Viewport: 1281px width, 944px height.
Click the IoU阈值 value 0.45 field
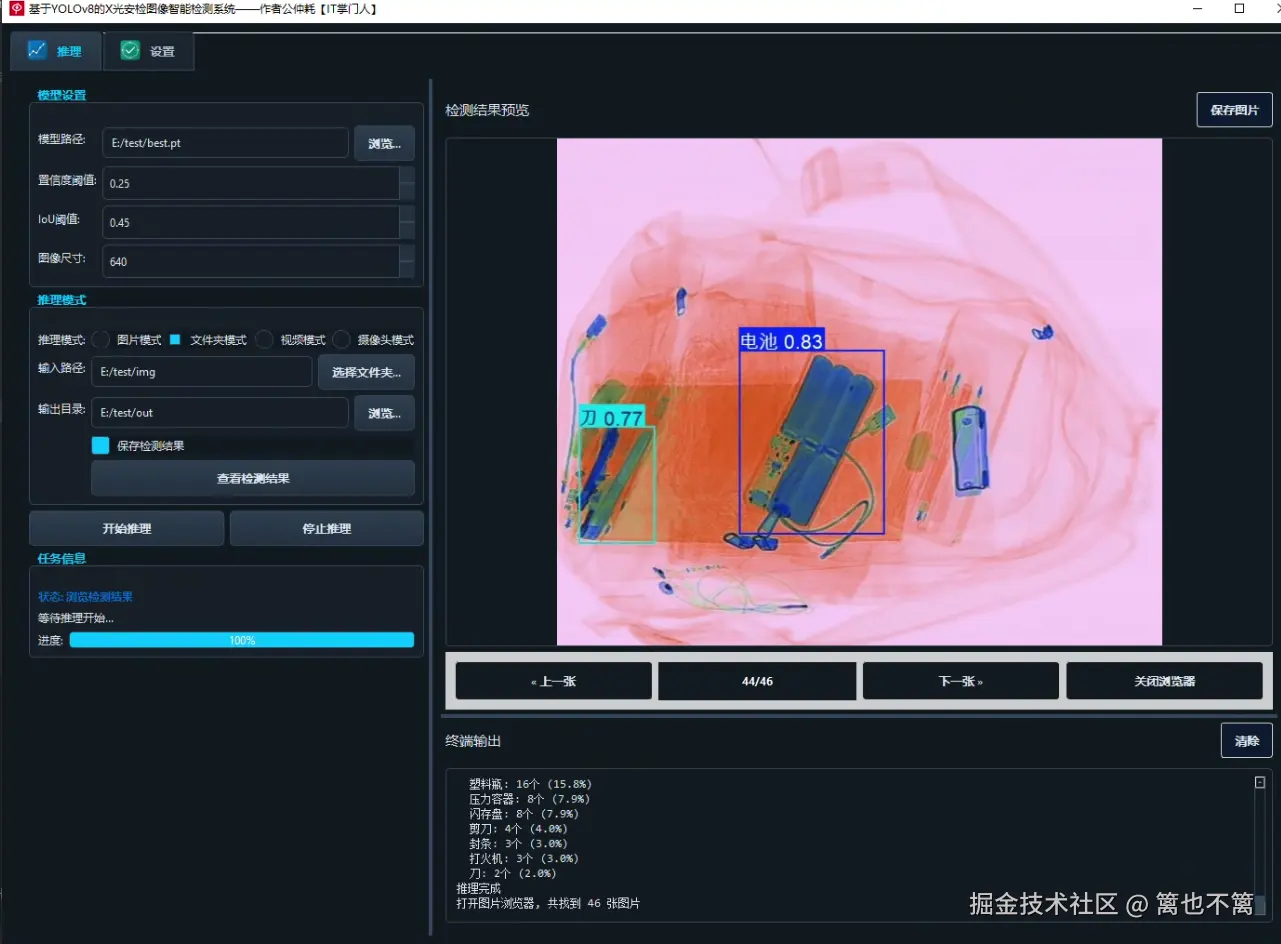(x=250, y=222)
